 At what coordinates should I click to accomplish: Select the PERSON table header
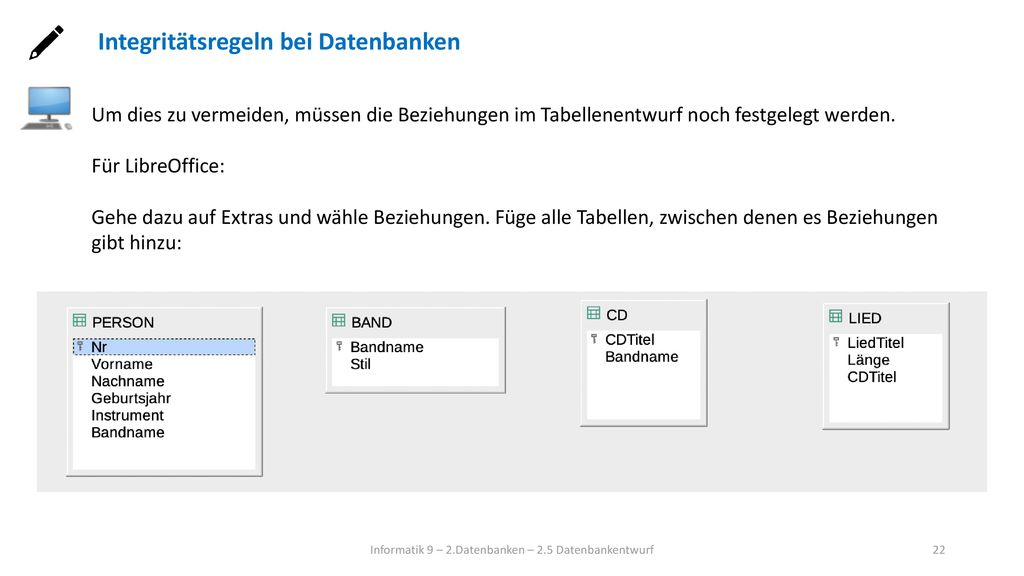[164, 322]
